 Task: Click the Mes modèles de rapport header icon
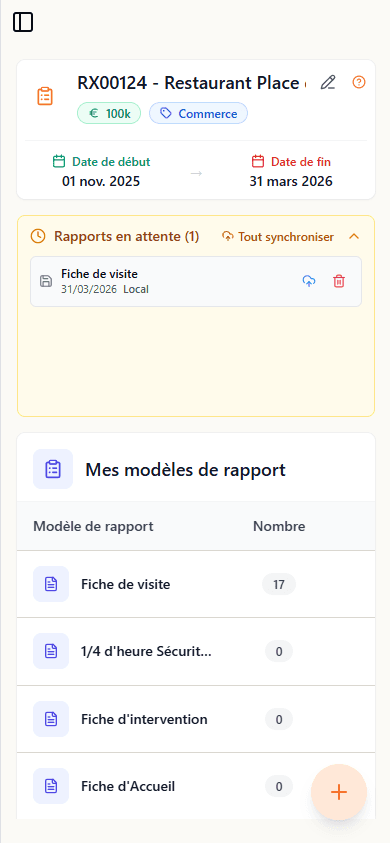[53, 469]
